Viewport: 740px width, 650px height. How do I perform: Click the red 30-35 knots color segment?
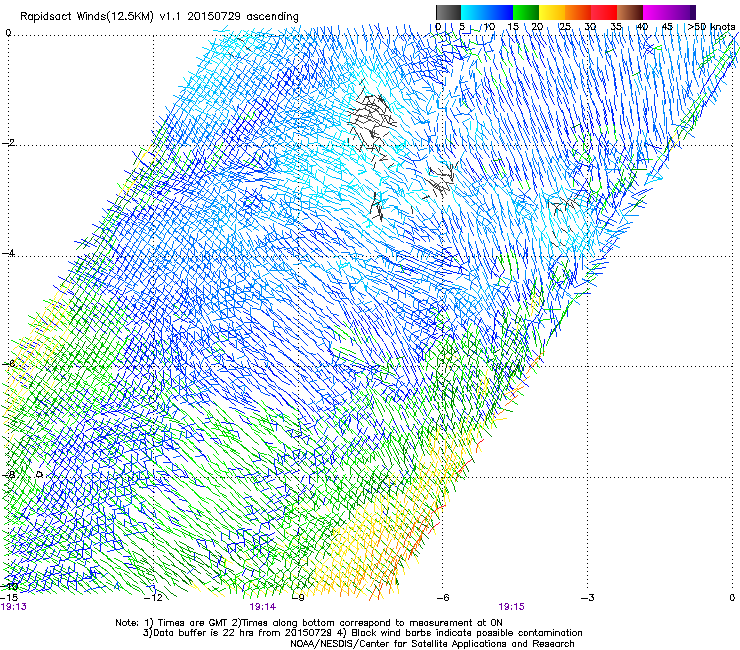[604, 12]
